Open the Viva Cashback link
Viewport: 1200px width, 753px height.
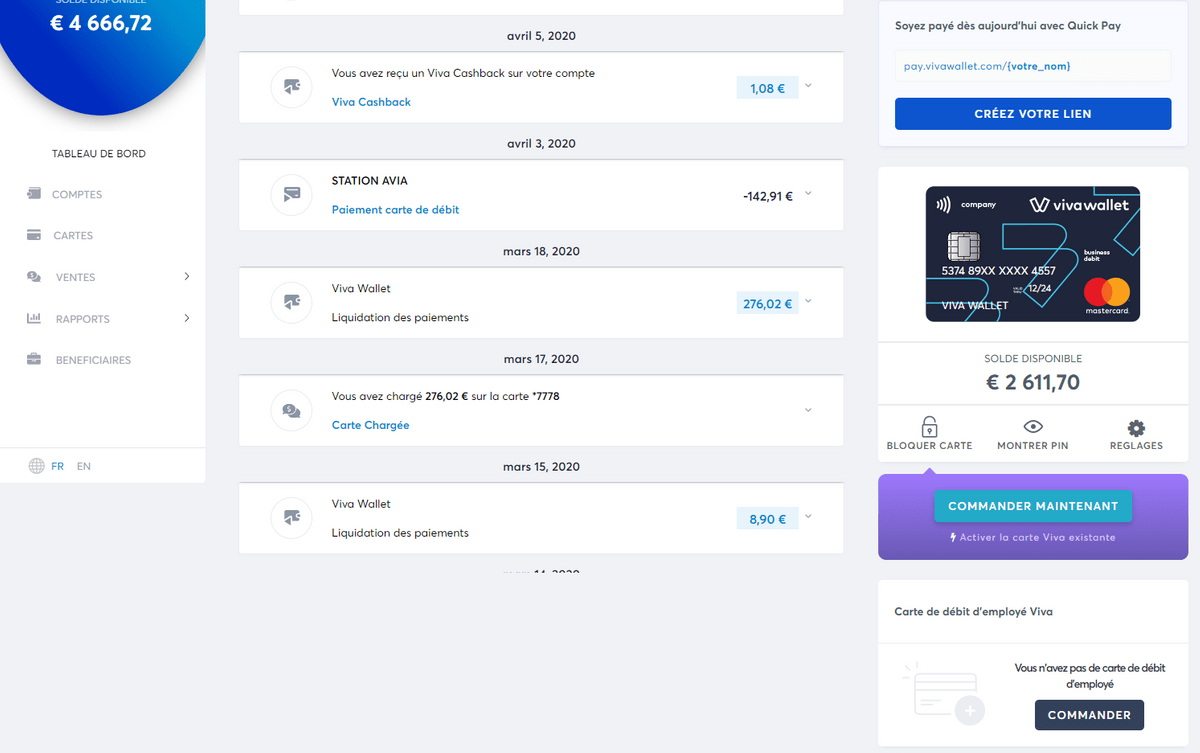(371, 102)
